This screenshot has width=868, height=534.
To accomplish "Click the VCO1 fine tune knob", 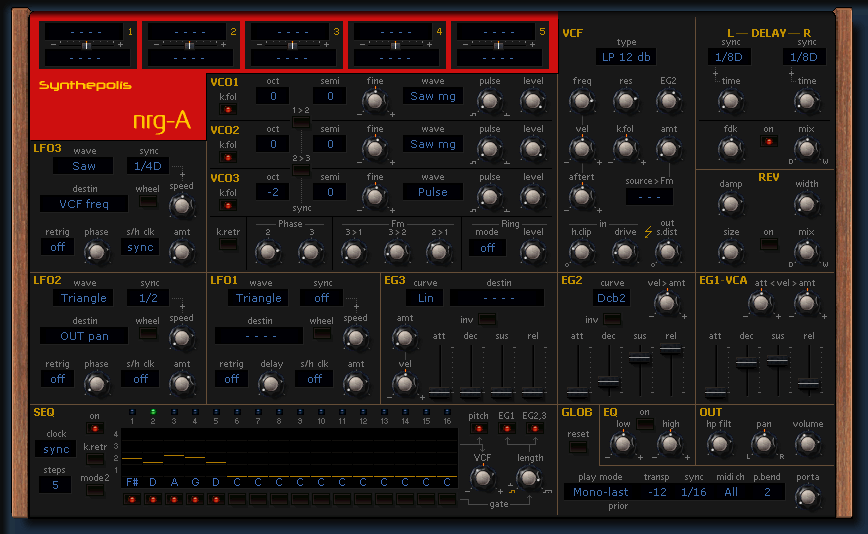I will [x=375, y=101].
